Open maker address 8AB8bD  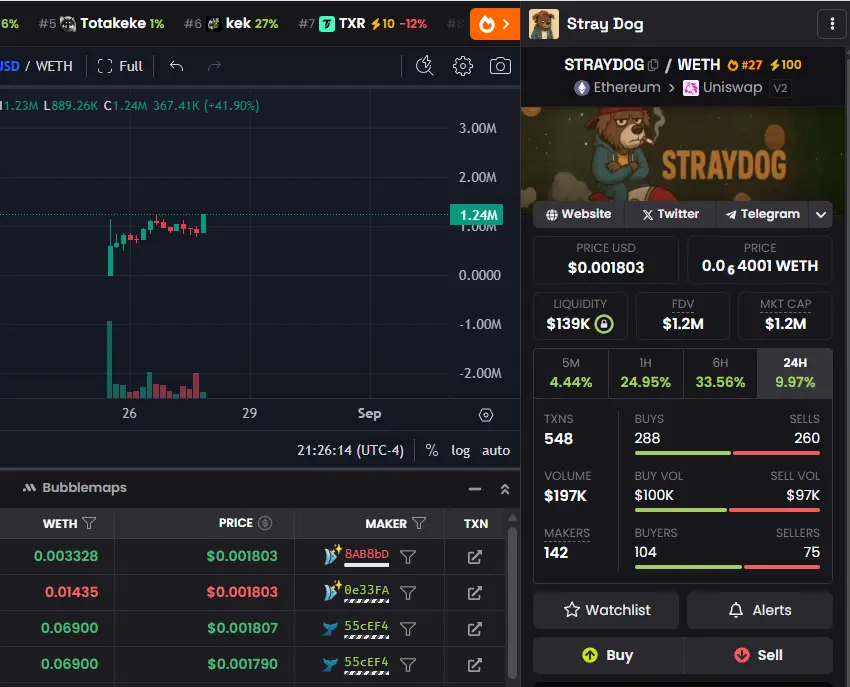tap(367, 554)
